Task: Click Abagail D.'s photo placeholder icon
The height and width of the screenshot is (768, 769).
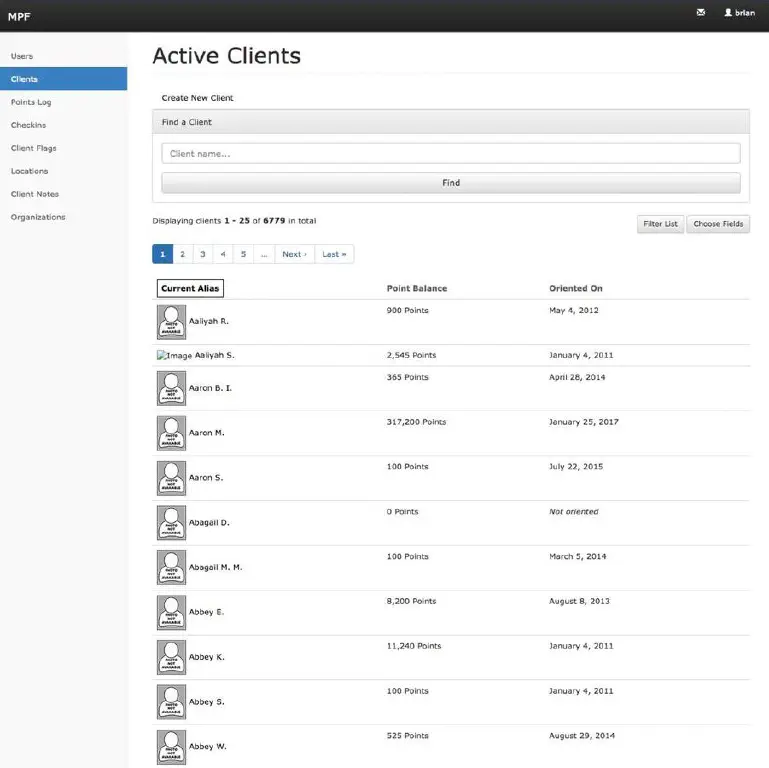Action: [x=171, y=523]
